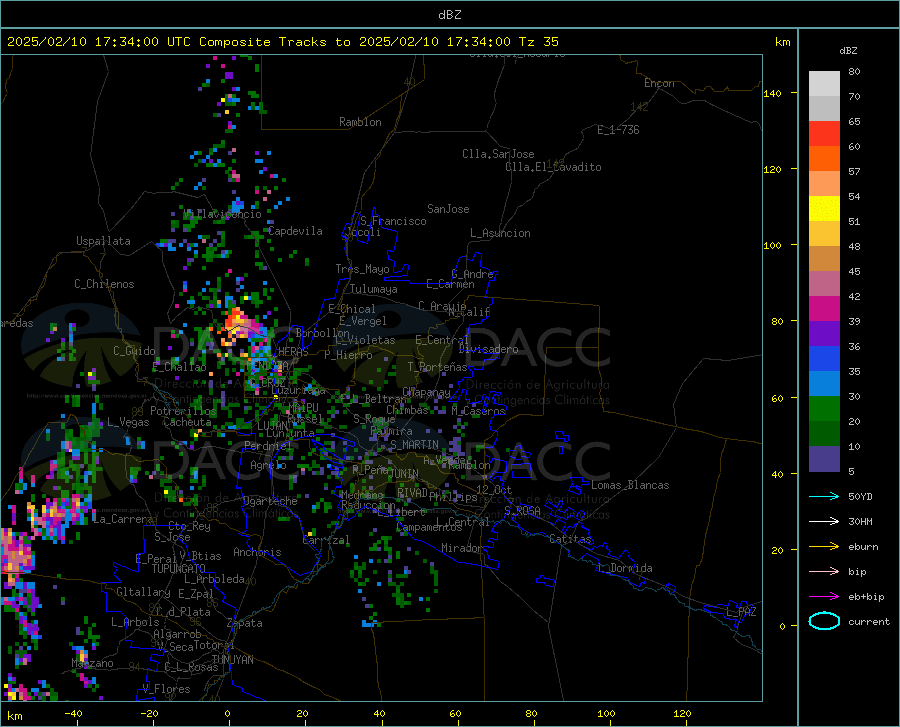Click the 'TUPUNGATO' map label
Screen dimensions: 900x727
(179, 569)
